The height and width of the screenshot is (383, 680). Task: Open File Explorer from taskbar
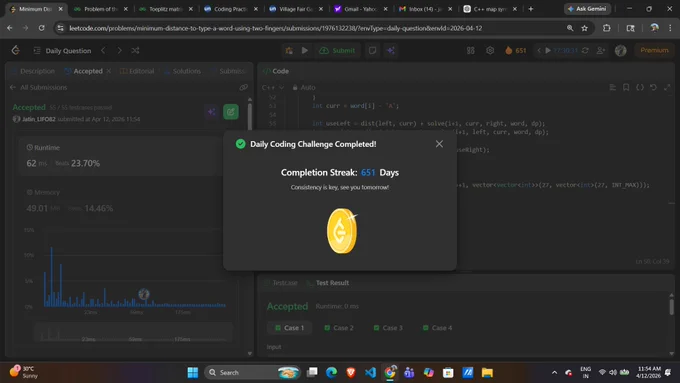pos(487,372)
